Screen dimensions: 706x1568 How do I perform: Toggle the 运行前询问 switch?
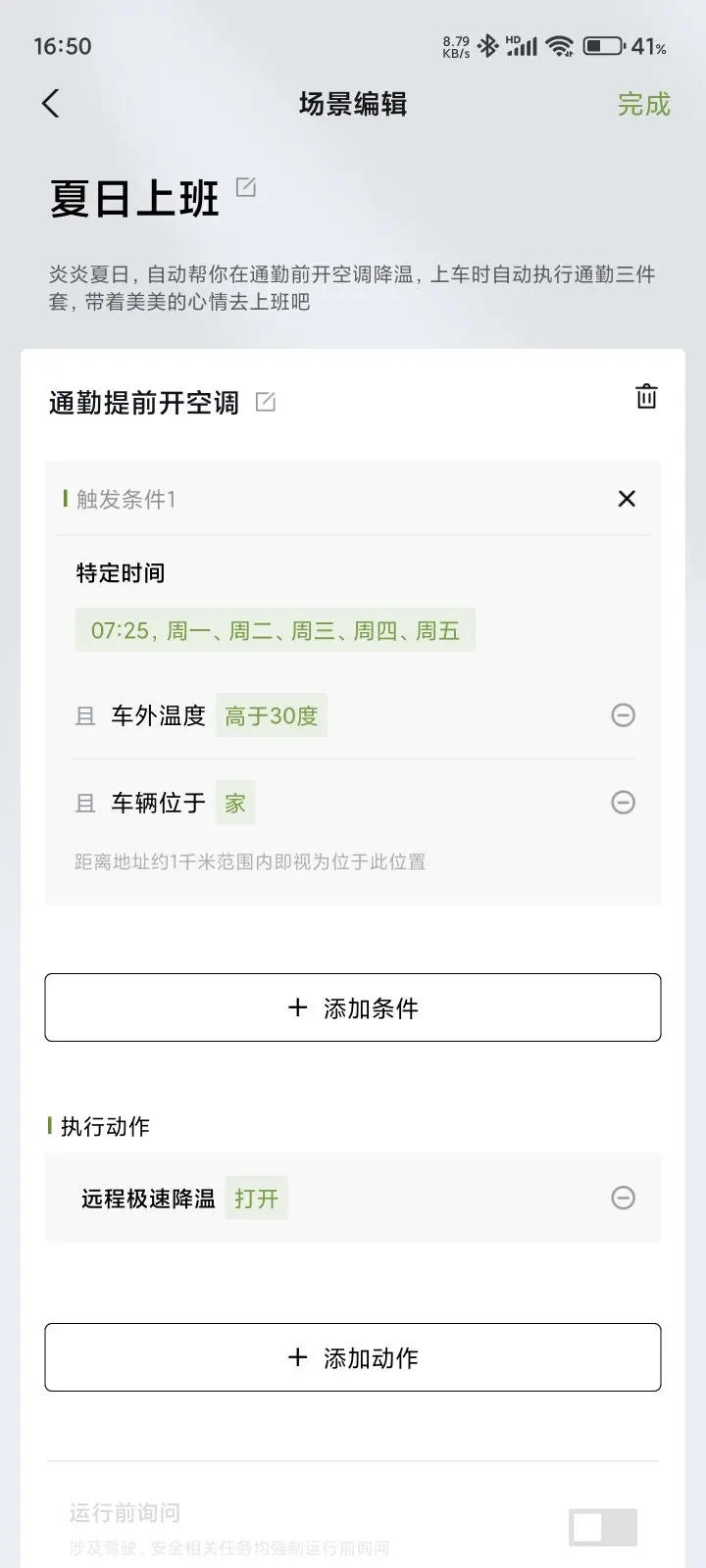[x=603, y=1527]
